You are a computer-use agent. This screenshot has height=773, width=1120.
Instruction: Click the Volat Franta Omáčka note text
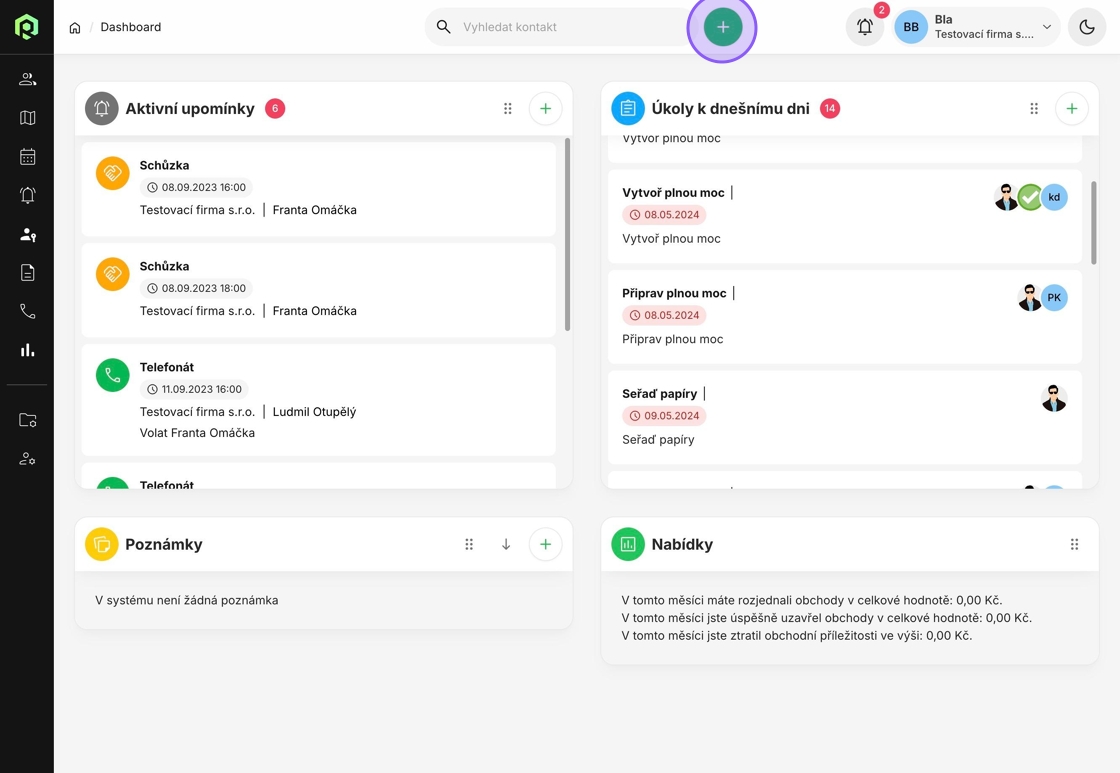(197, 433)
